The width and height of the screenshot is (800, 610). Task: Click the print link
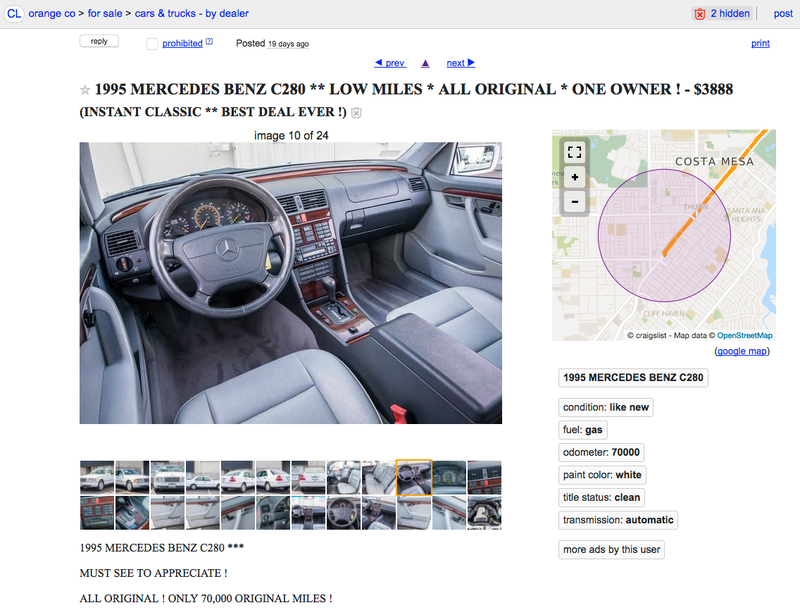pos(760,43)
